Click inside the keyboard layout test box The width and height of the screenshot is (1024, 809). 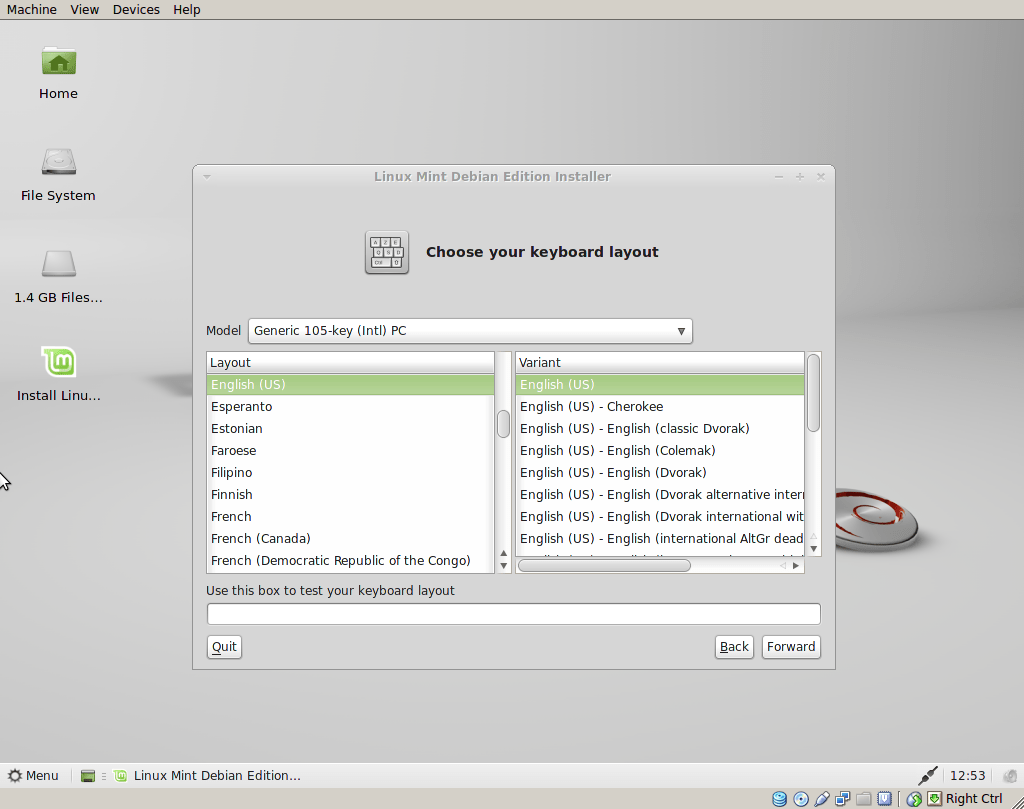[513, 614]
